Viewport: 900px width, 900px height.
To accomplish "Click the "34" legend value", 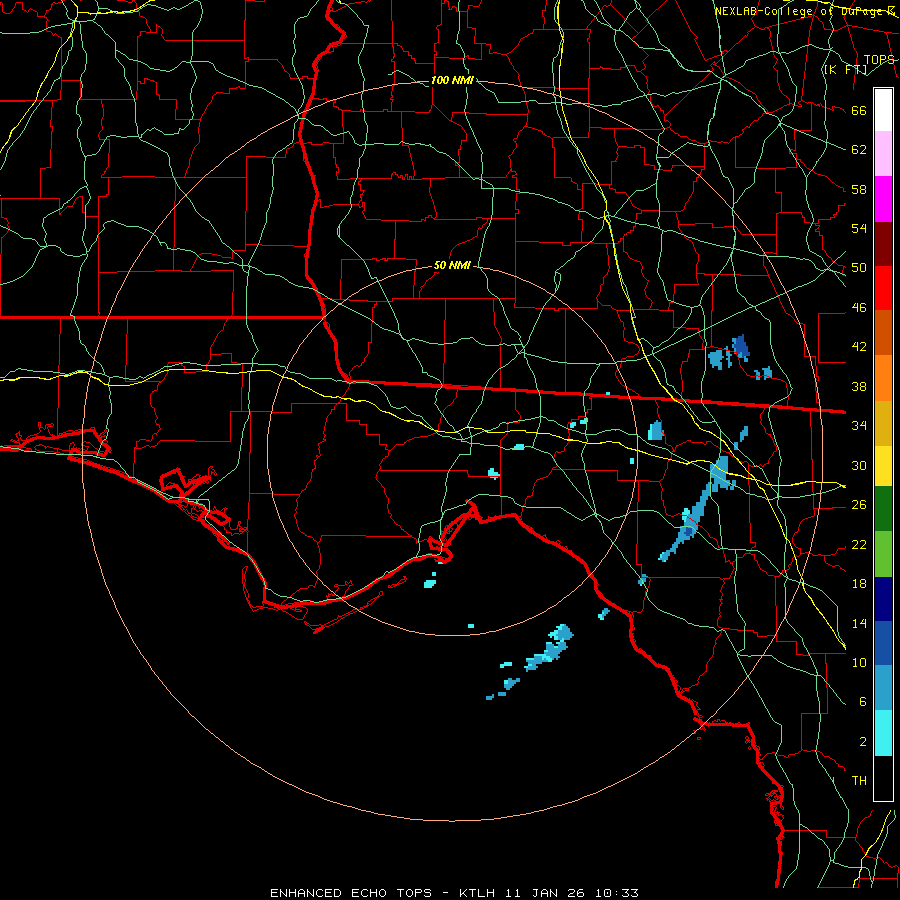I will [x=859, y=426].
